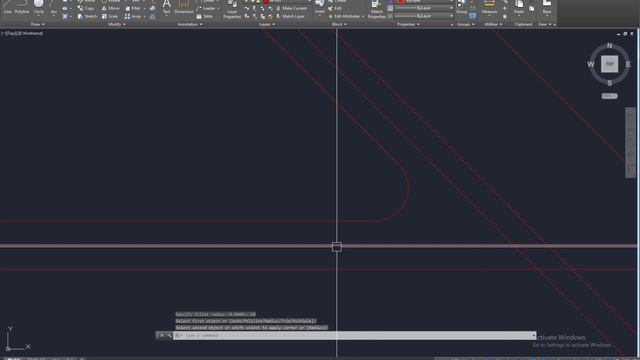Viewport: 640px width, 360px height.
Task: Expand the Annotation panel
Action: 190,24
